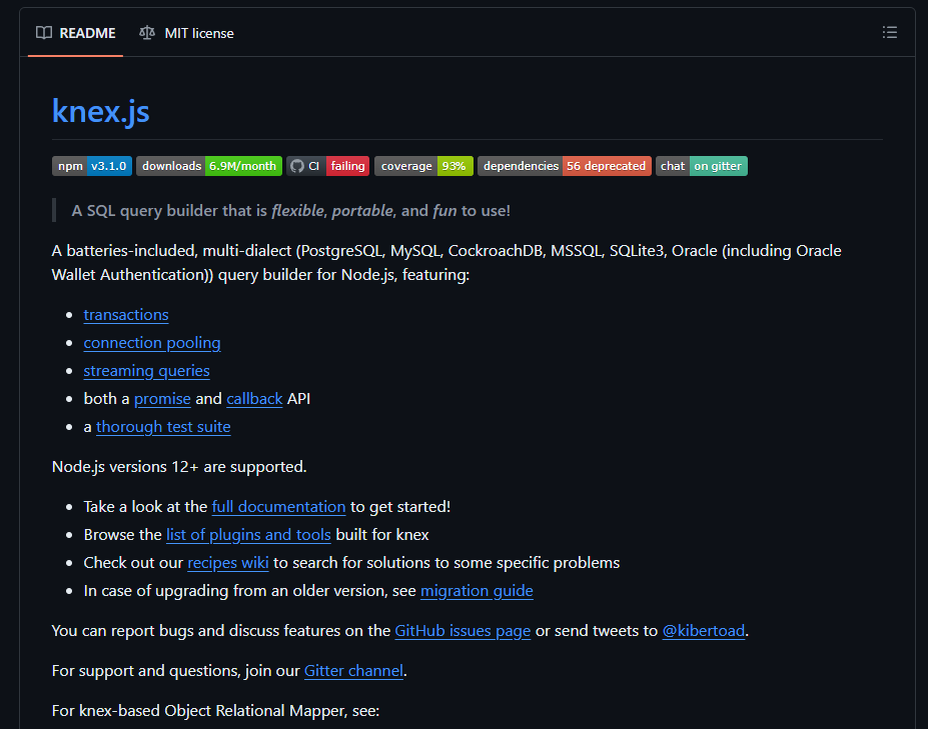Screen dimensions: 928x729
Task: Click the downloads 6.9M/month badge
Action: 209,166
